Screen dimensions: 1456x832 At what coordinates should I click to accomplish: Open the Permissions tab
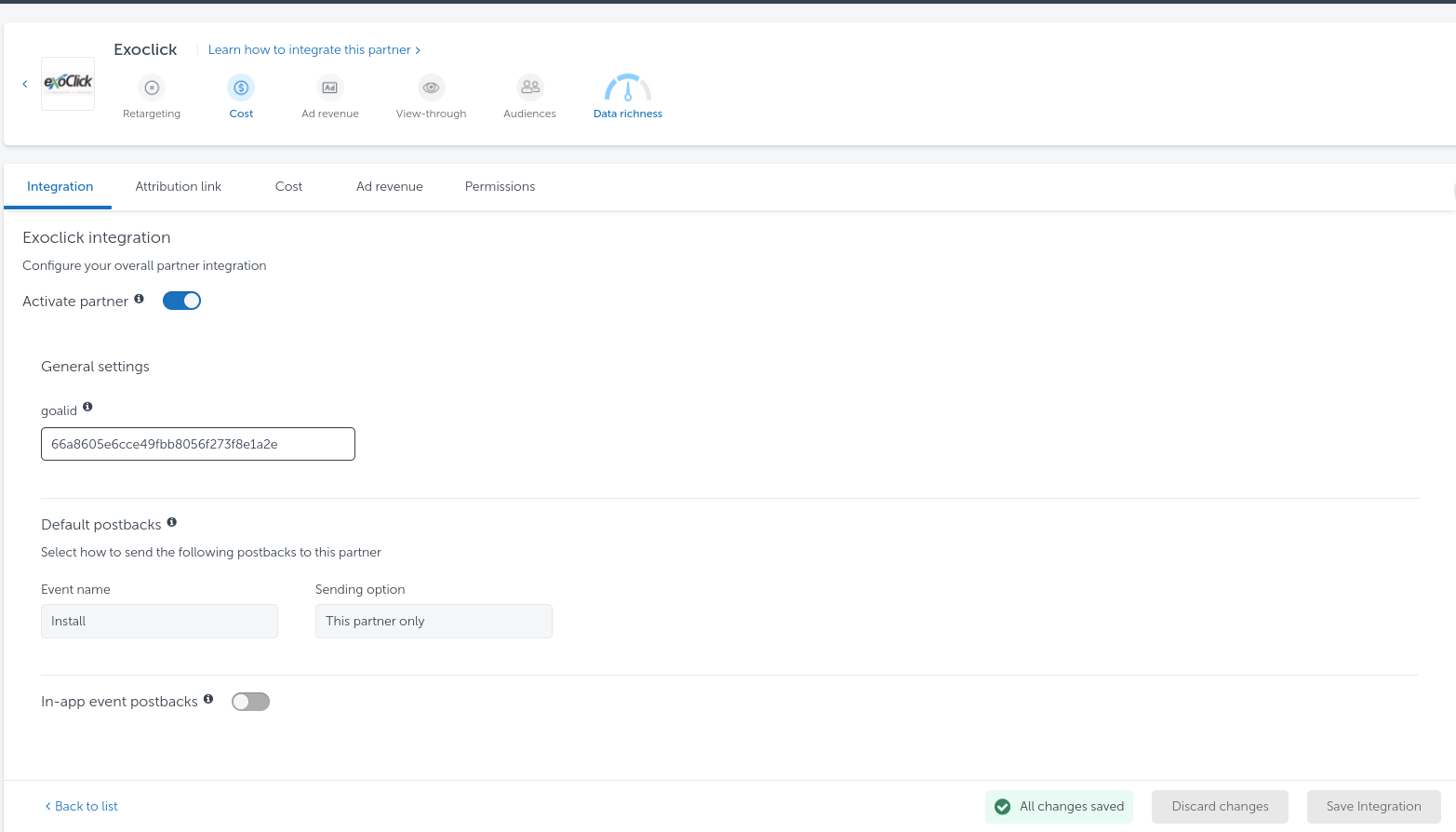[x=500, y=186]
